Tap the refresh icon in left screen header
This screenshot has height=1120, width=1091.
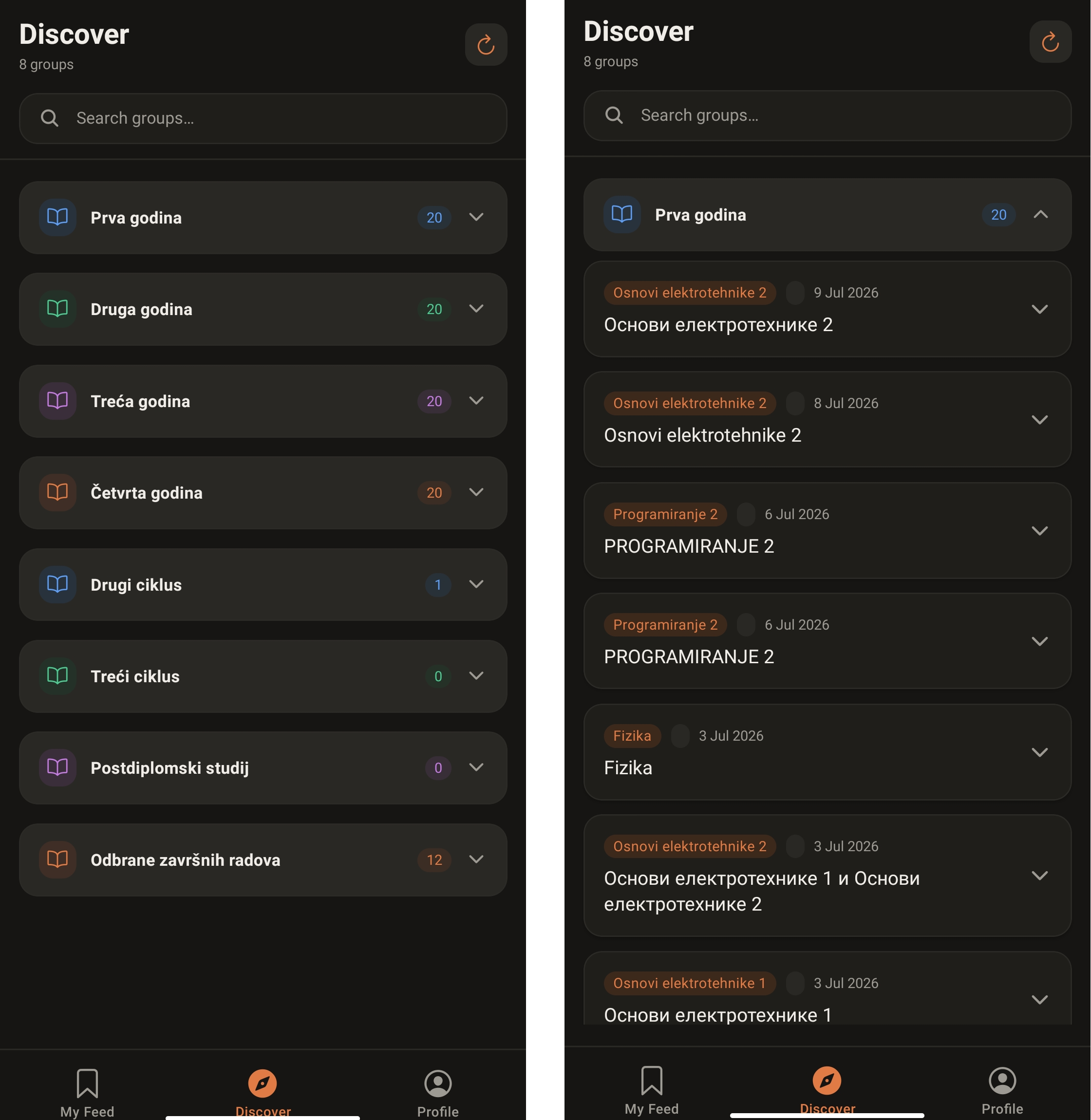[x=486, y=45]
